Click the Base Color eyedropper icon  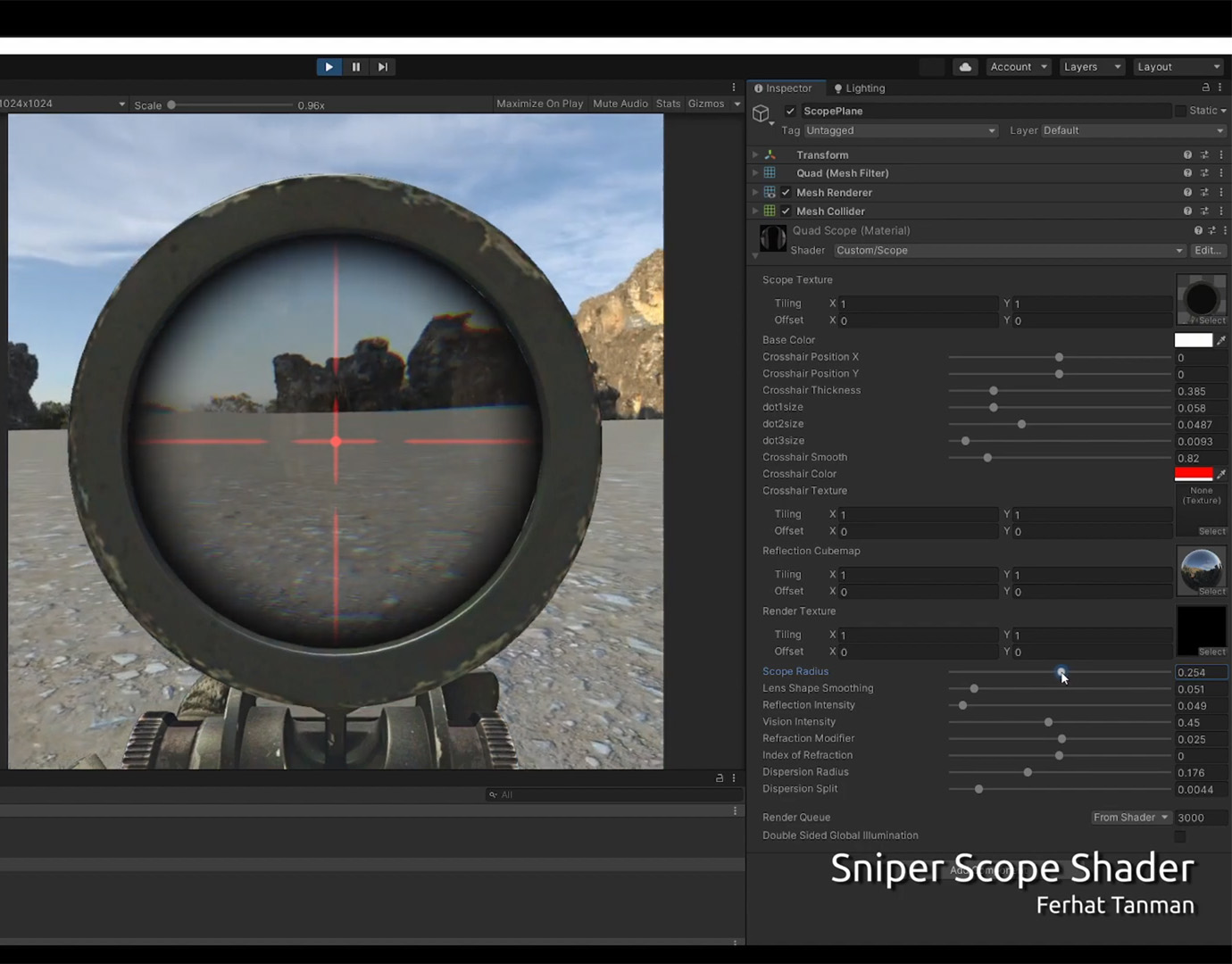pos(1221,340)
